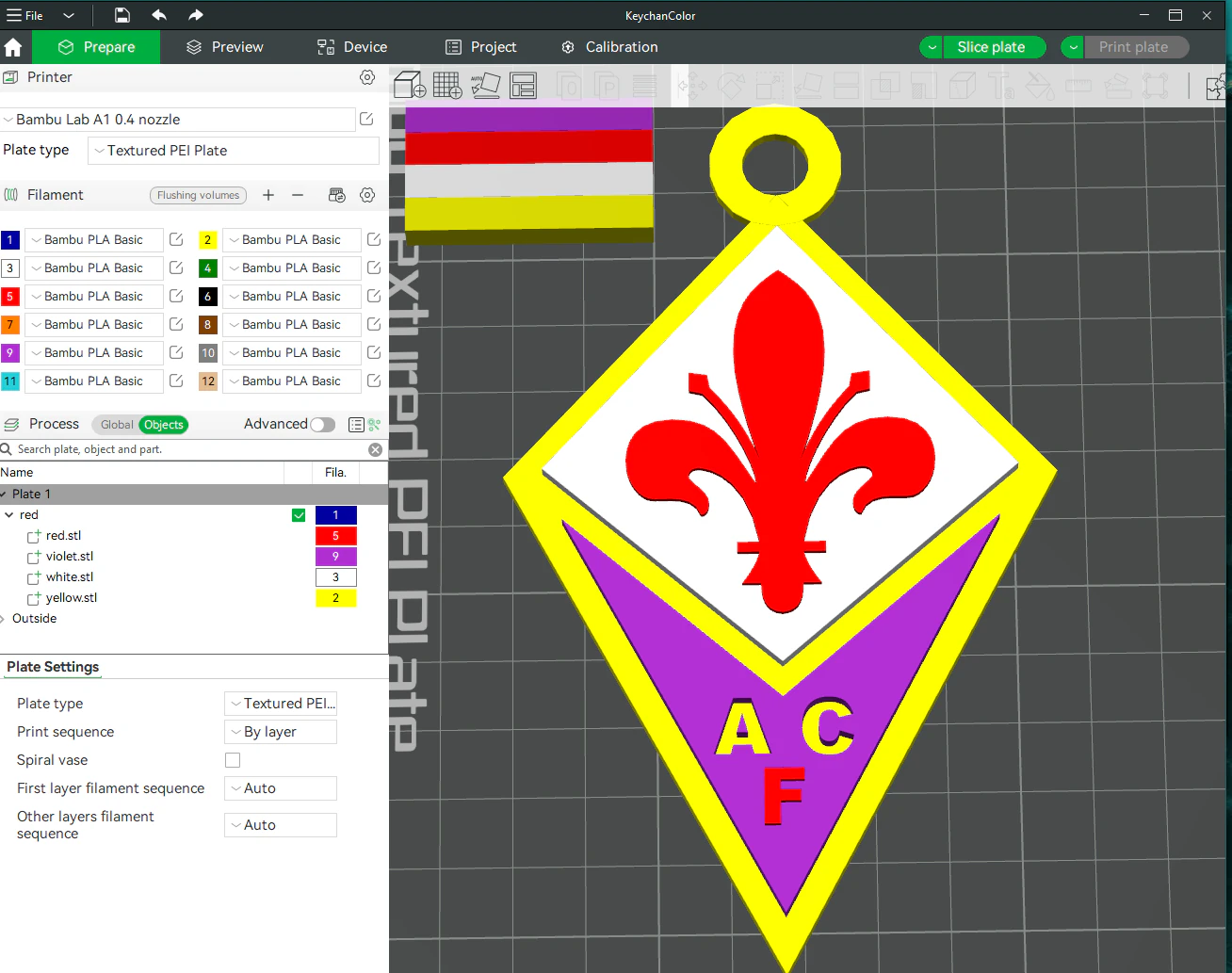This screenshot has height=973, width=1232.
Task: Select the Plate Settings tab
Action: (53, 667)
